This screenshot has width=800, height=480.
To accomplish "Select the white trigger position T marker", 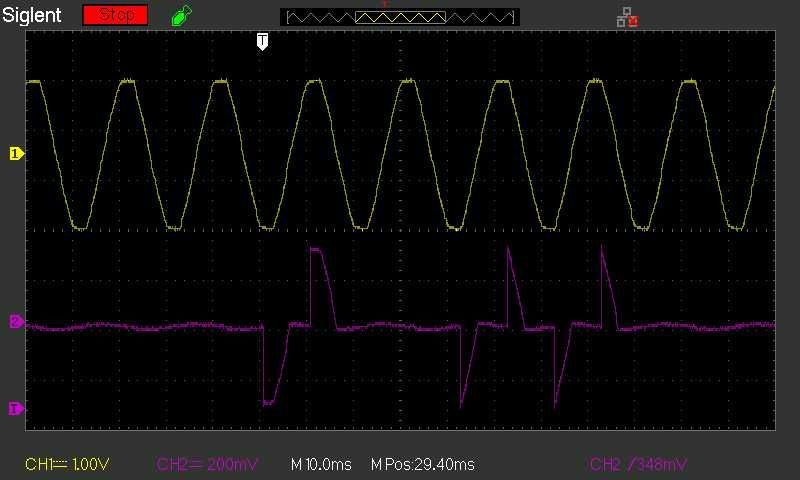I will pyautogui.click(x=262, y=42).
